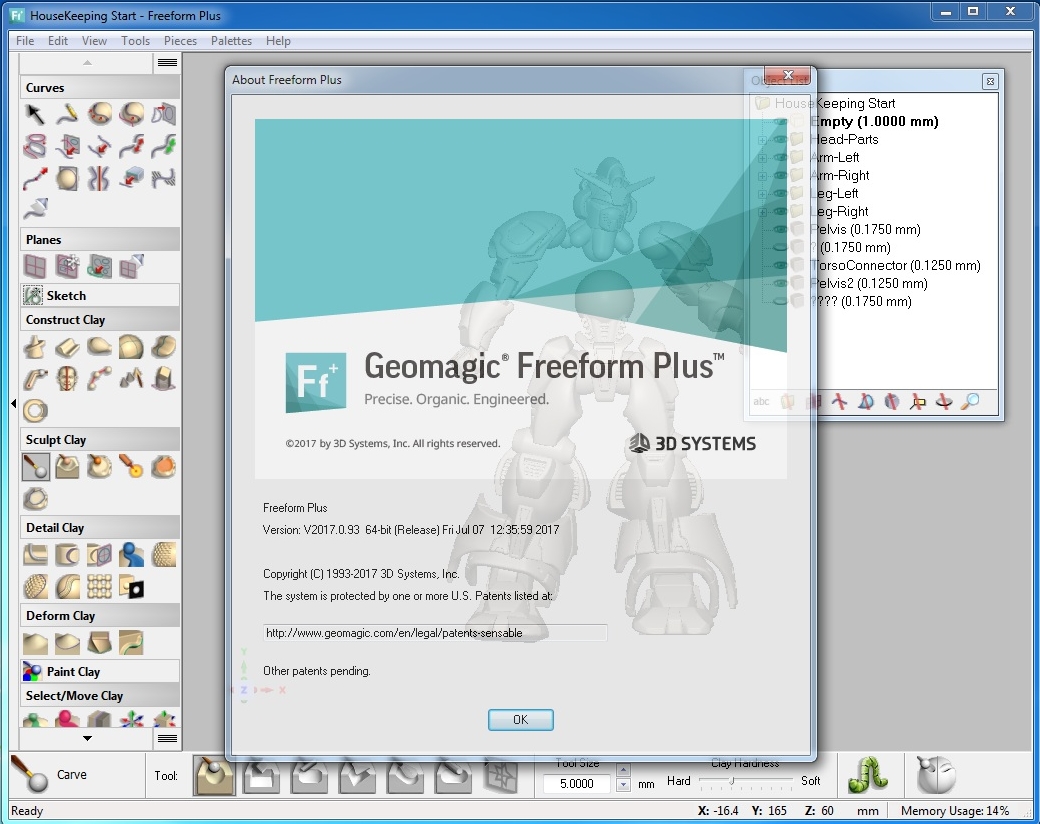Click the grid plane tool under Planes
Viewport: 1040px width, 824px height.
34,267
